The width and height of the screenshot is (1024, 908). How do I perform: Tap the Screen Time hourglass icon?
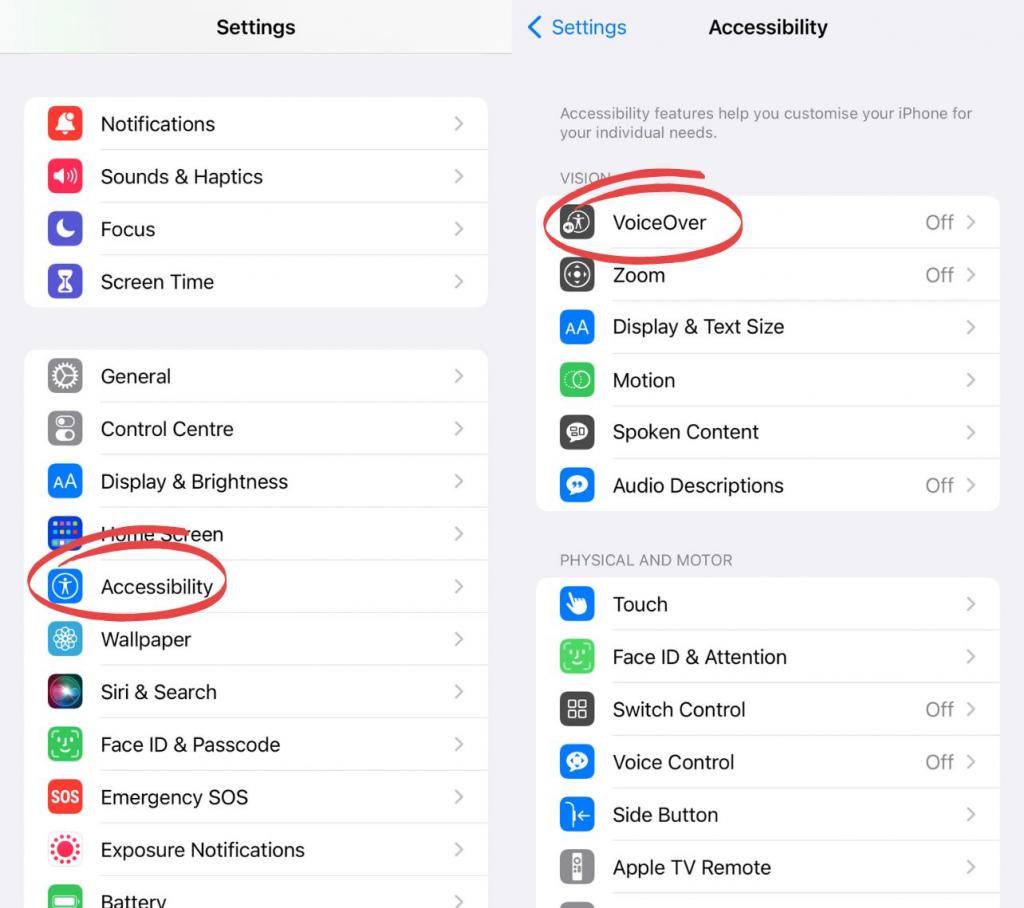tap(65, 282)
